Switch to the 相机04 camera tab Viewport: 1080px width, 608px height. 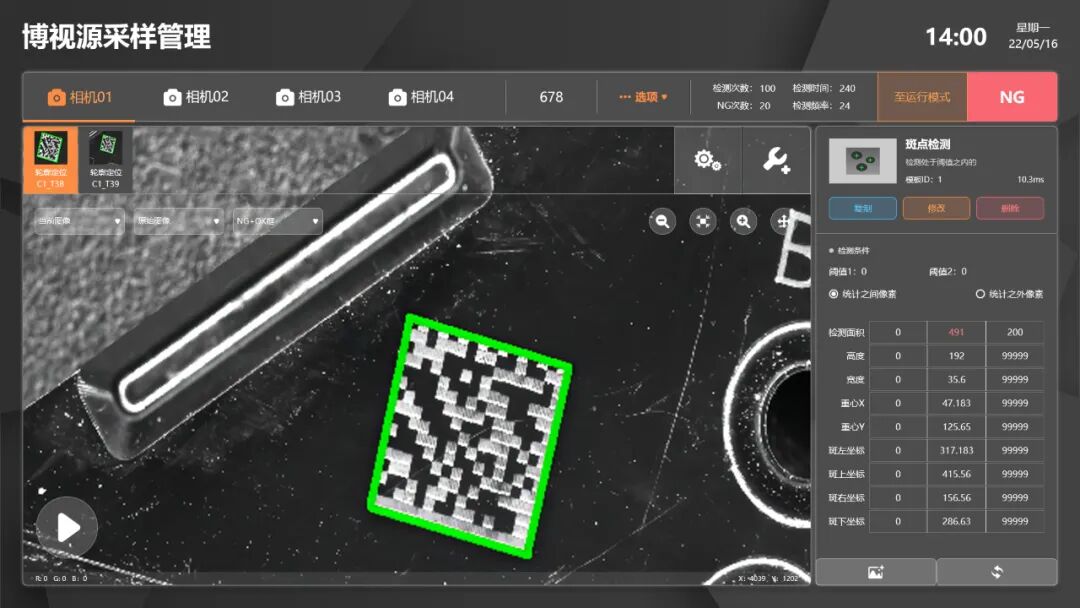pyautogui.click(x=421, y=97)
